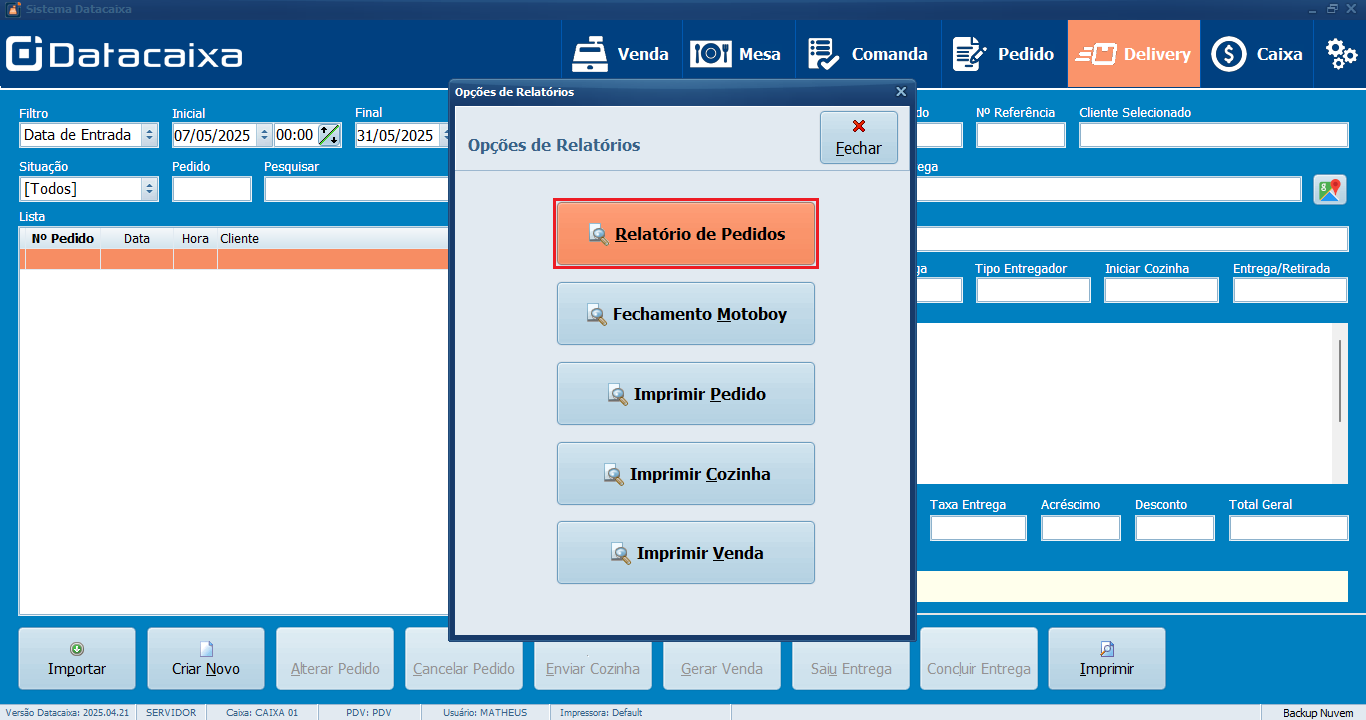Viewport: 1366px width, 720px height.
Task: Click the Importar button
Action: pyautogui.click(x=77, y=659)
